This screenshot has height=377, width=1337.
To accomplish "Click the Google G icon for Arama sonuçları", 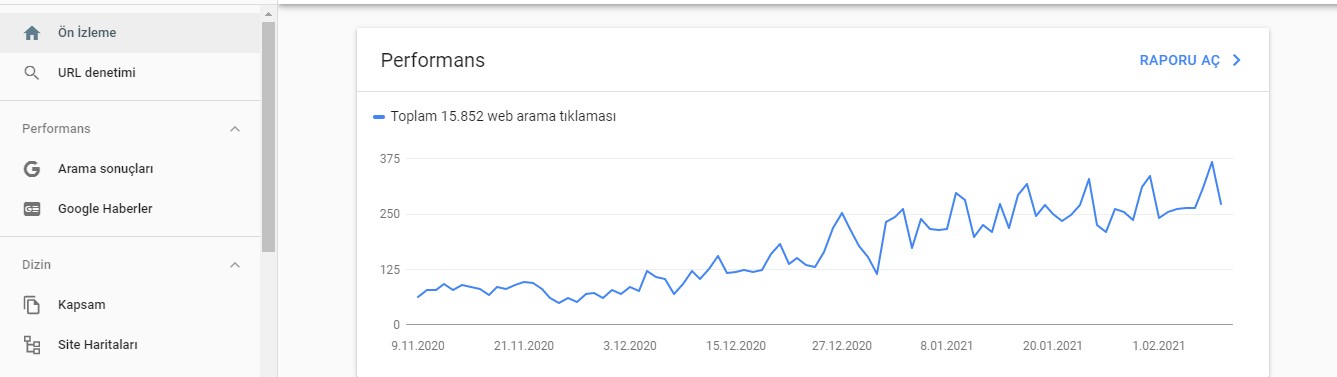I will [32, 169].
